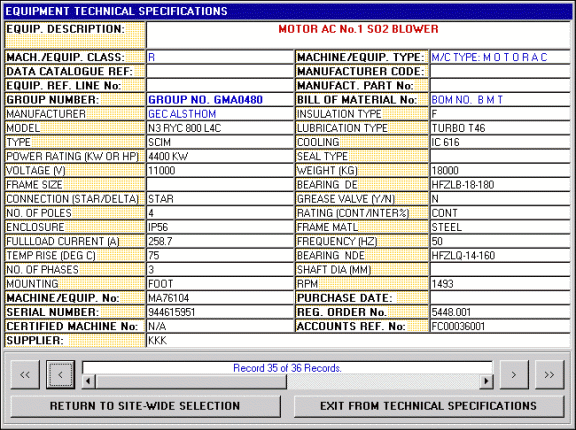Click the empty Purchase Date field
Screen dimensions: 576x430
[500, 298]
